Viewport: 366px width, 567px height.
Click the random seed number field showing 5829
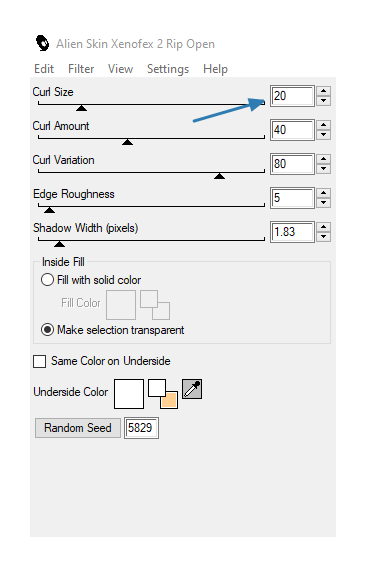pos(141,428)
